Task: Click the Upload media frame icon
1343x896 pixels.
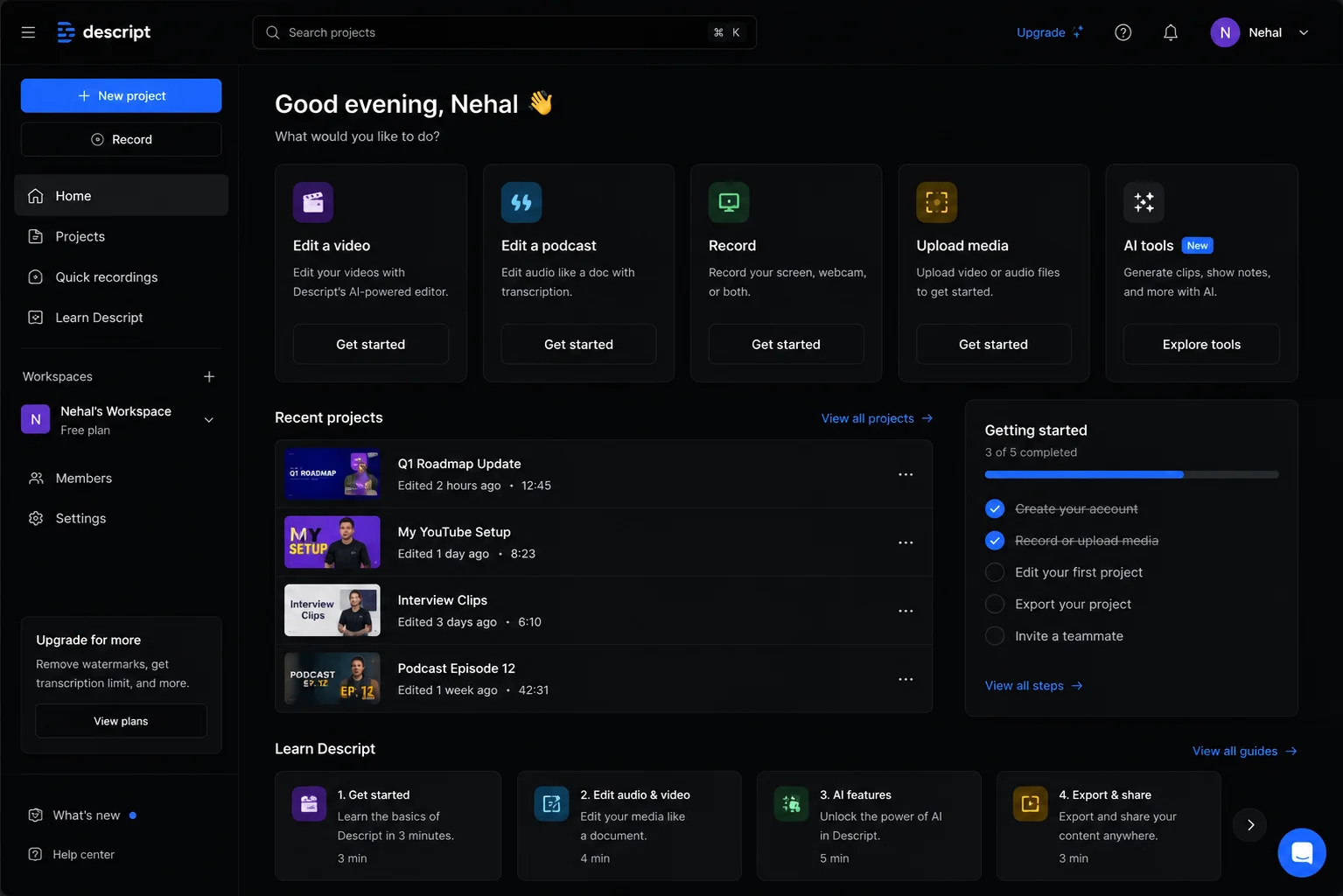Action: [x=937, y=202]
